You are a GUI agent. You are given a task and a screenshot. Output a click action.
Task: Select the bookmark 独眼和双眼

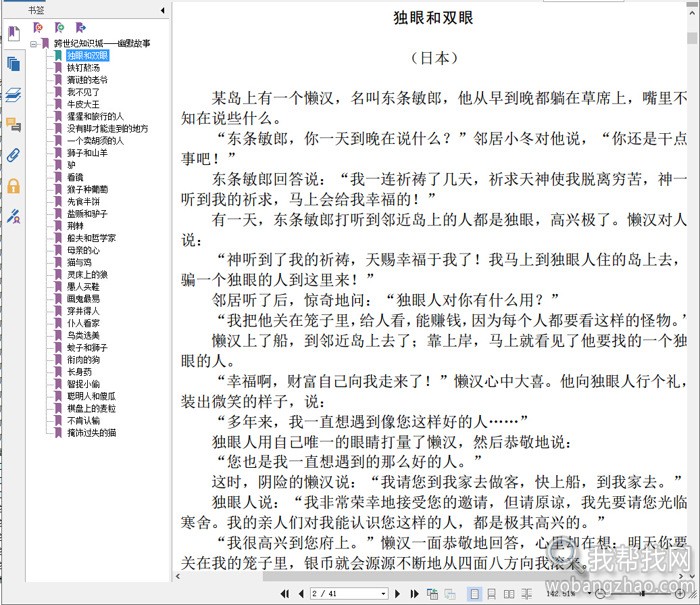pos(88,55)
